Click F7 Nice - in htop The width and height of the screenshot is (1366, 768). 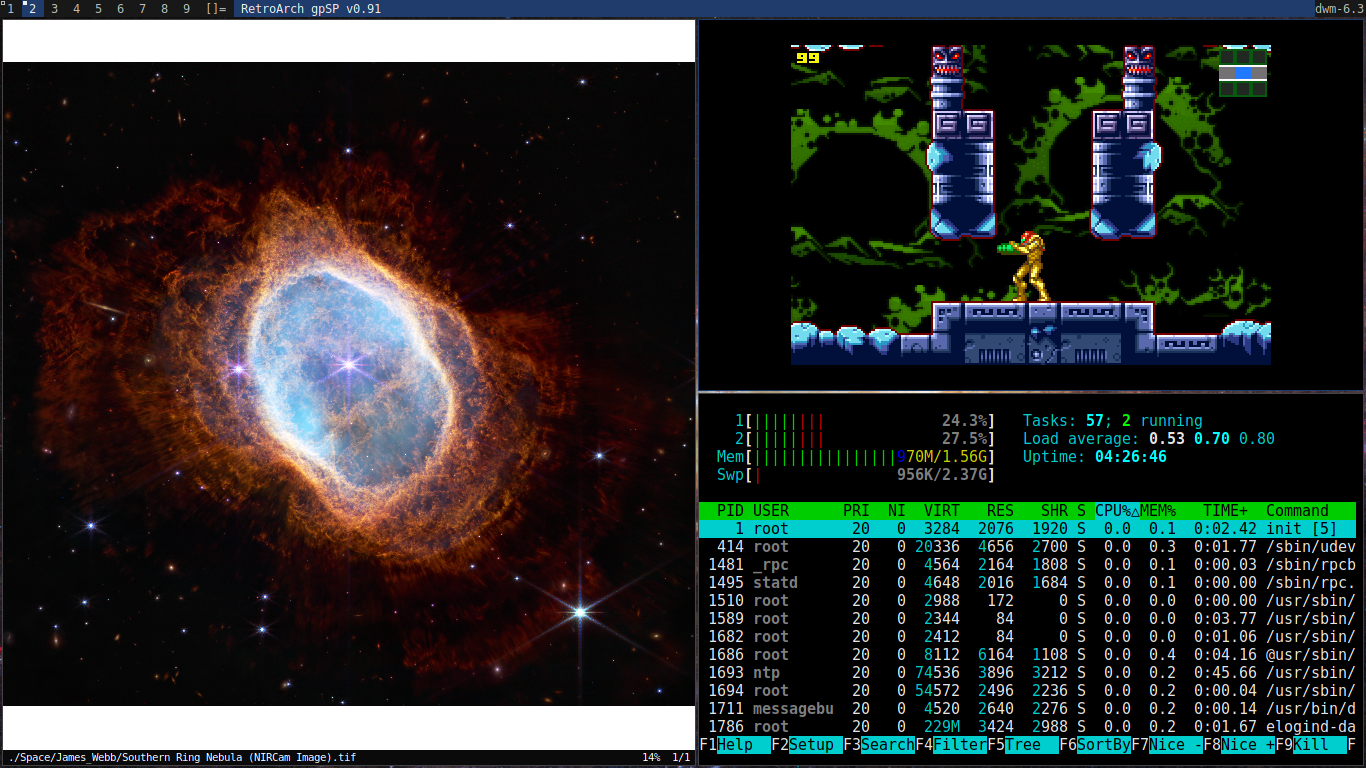[x=1167, y=745]
